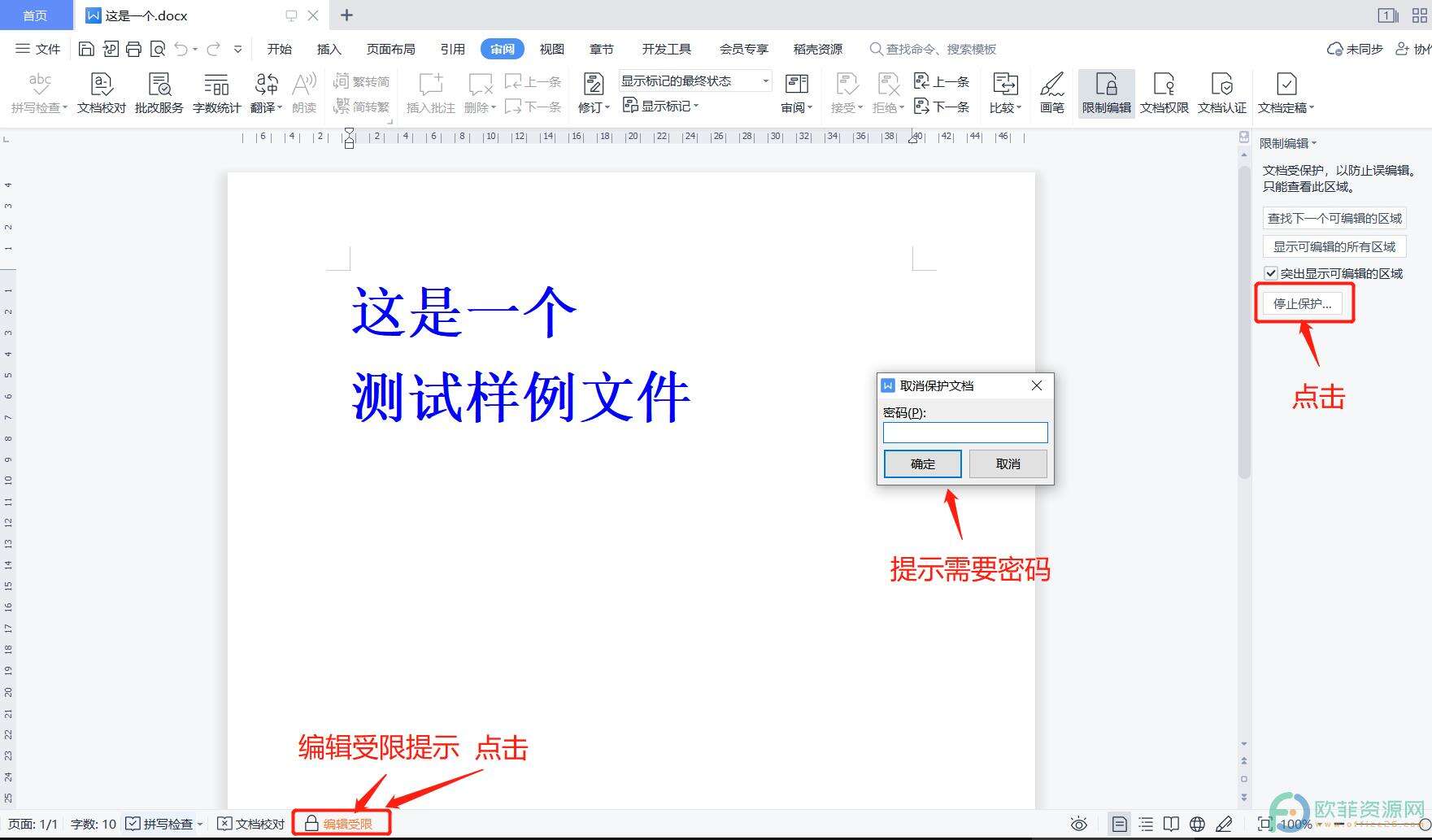Image resolution: width=1432 pixels, height=840 pixels.
Task: Toggle the 限制编辑 restrict editing tool
Action: [1106, 93]
